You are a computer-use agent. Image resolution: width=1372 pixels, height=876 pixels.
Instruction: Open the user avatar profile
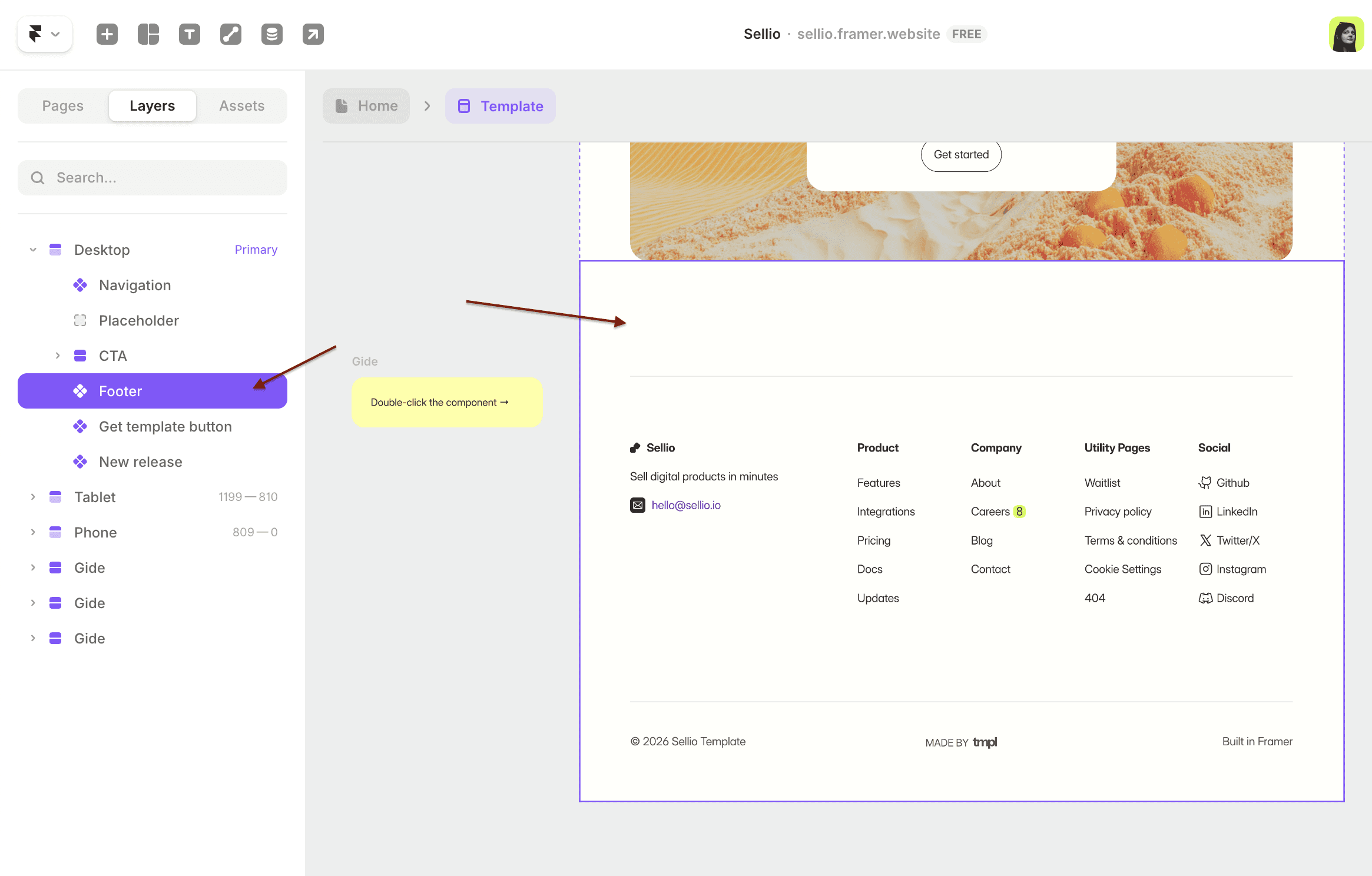coord(1346,34)
